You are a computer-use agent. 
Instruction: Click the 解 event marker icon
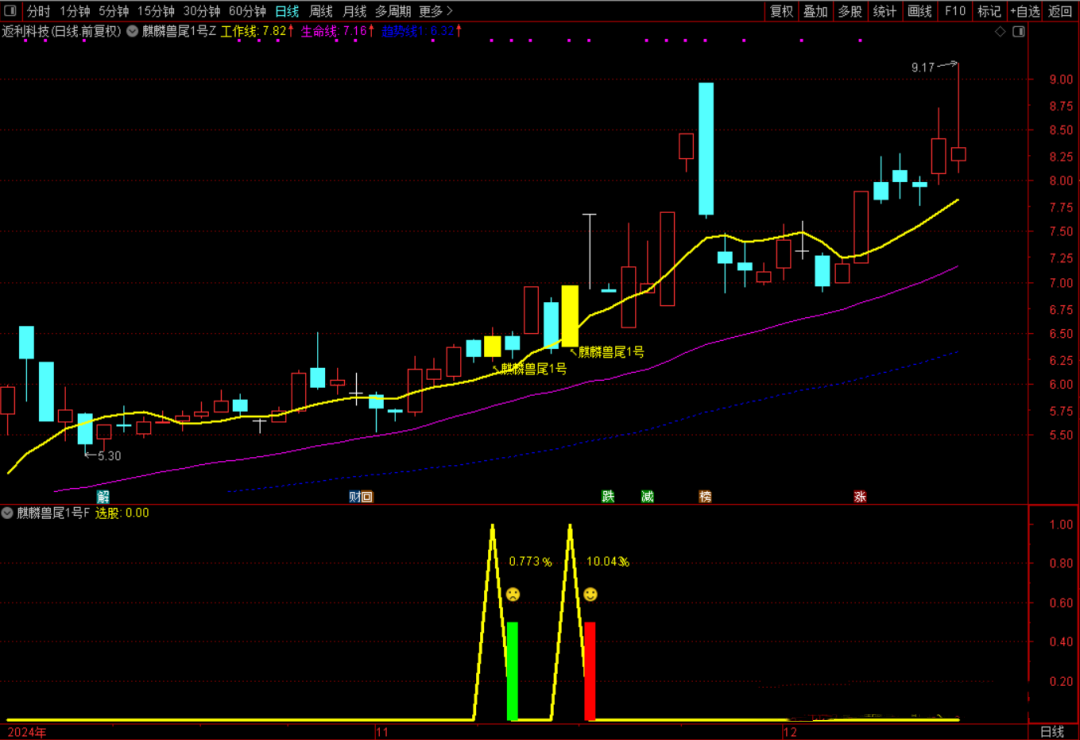(x=103, y=497)
